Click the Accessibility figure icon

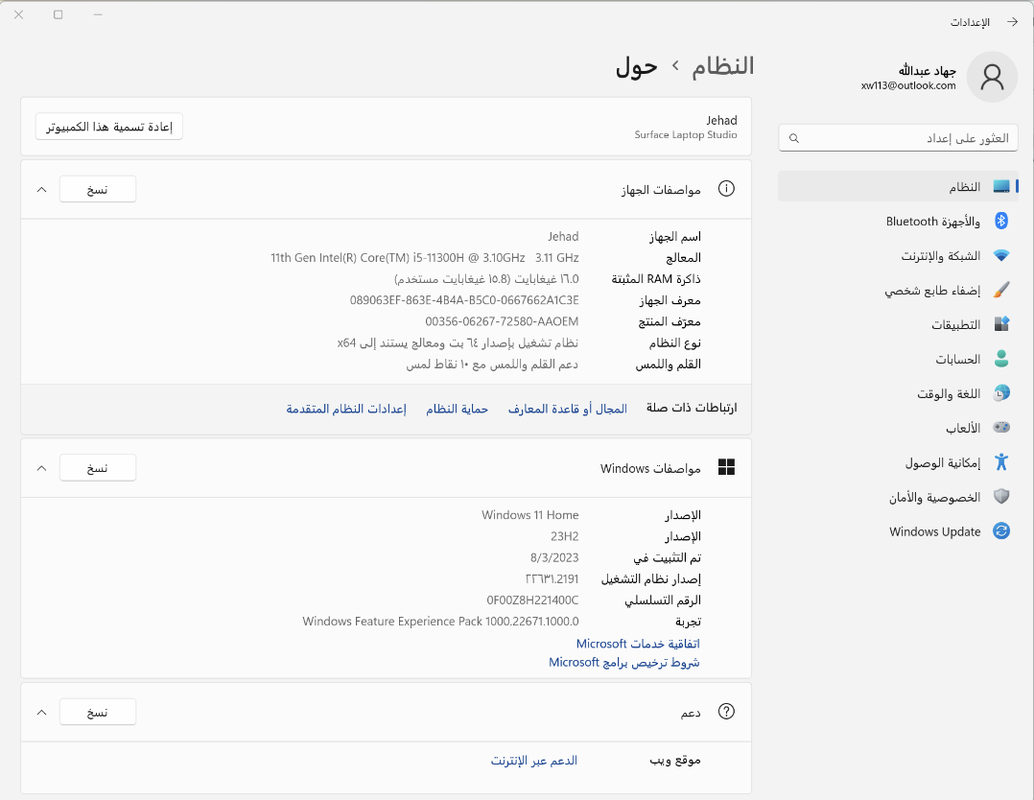(x=1001, y=462)
